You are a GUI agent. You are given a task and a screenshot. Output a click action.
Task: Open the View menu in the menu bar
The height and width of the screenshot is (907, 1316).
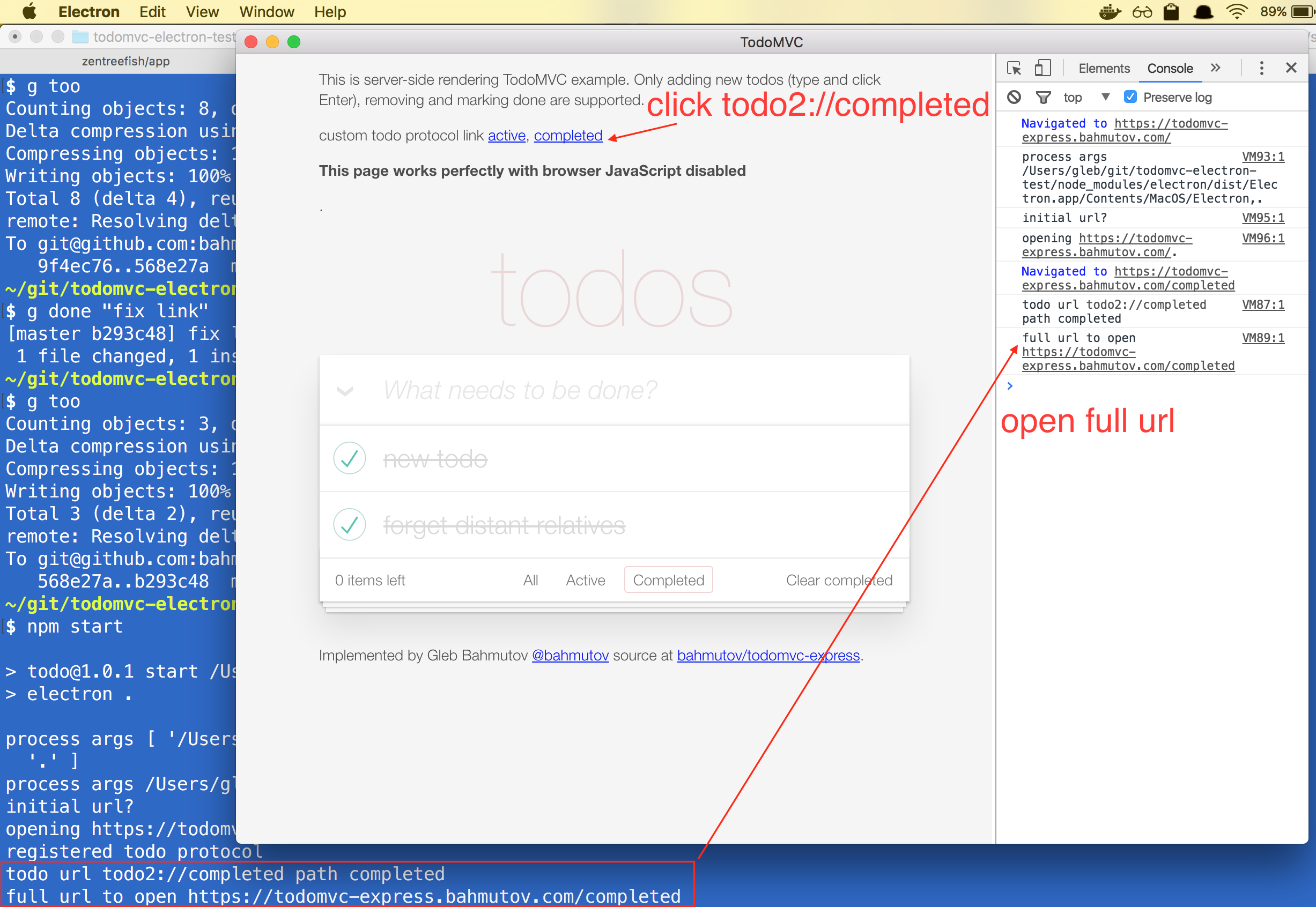click(202, 12)
